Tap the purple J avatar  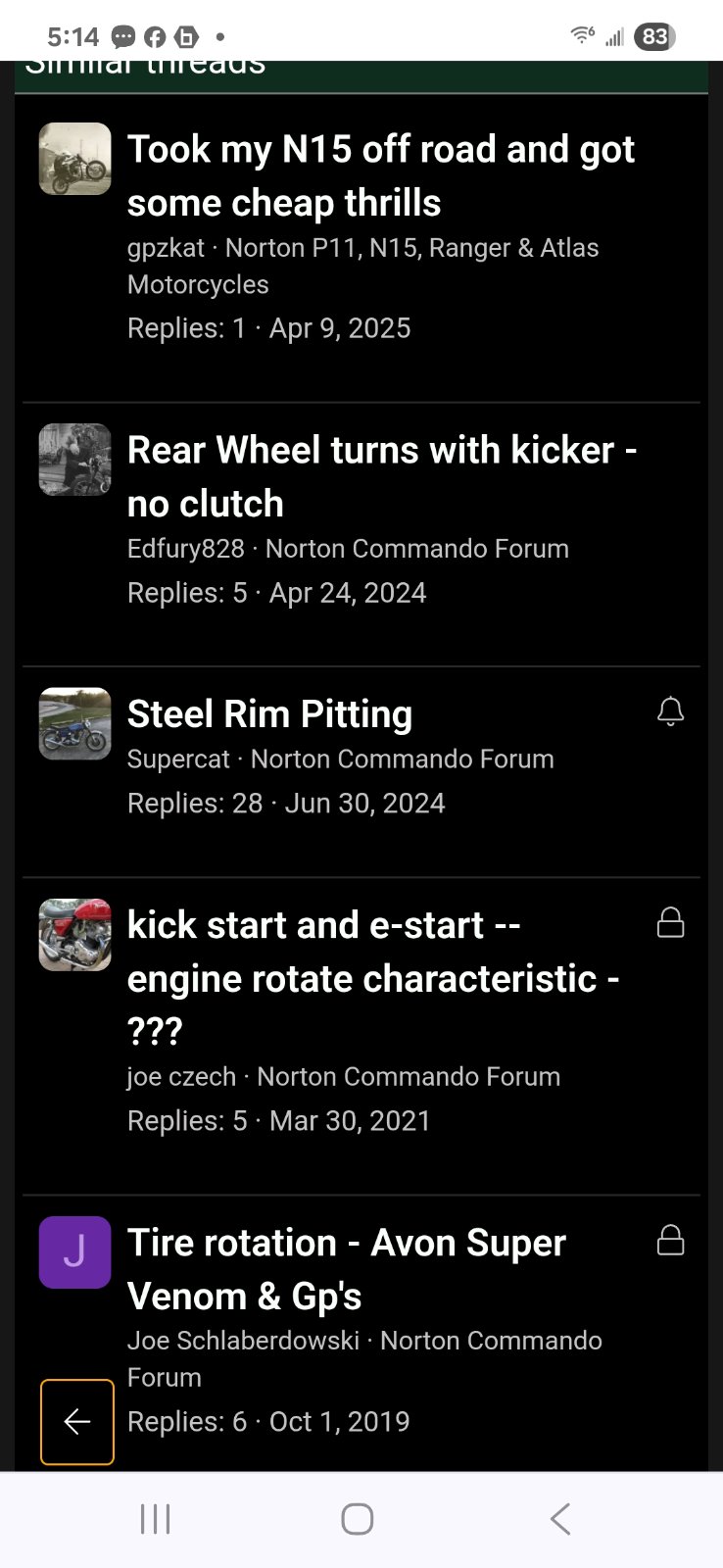(74, 1251)
